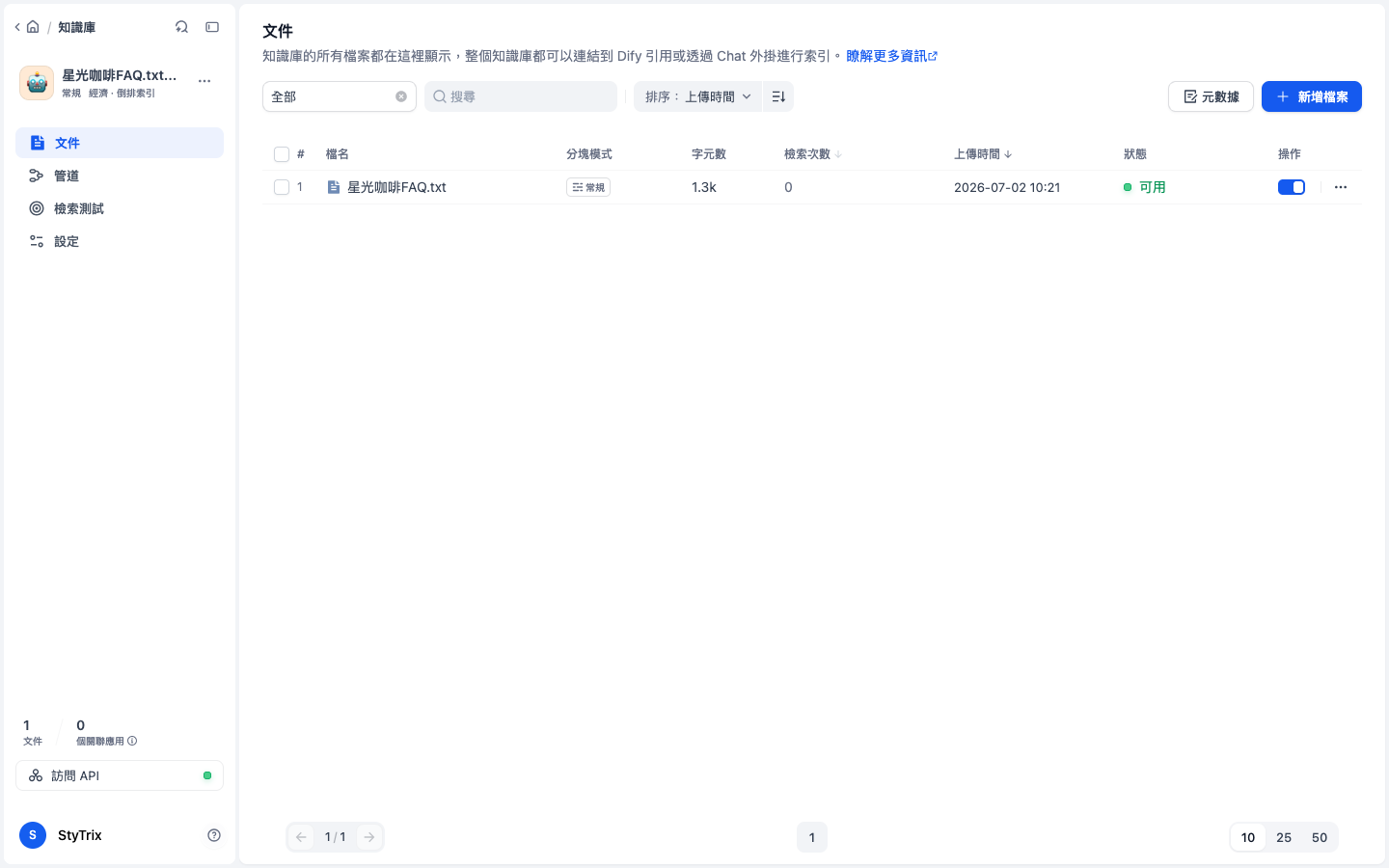Open the 排序:上傳時間 sort dropdown
Image resolution: width=1389 pixels, height=868 pixels.
(697, 96)
